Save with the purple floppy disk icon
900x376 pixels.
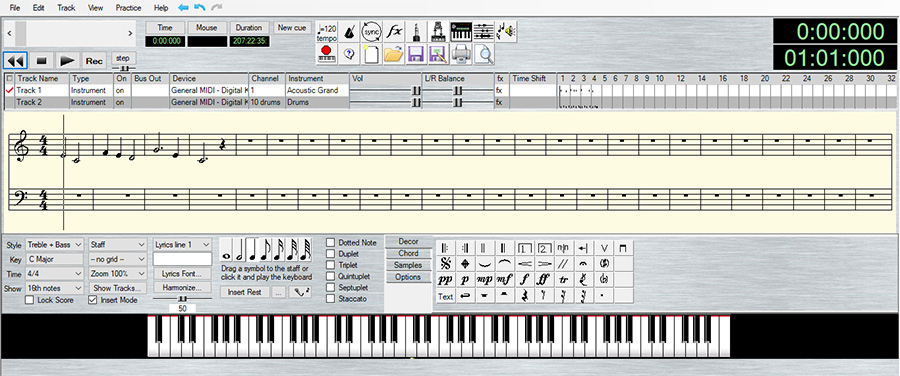416,55
